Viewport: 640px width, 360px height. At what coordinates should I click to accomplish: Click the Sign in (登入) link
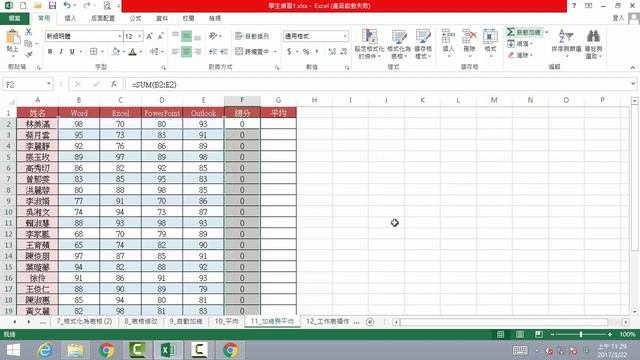point(618,18)
